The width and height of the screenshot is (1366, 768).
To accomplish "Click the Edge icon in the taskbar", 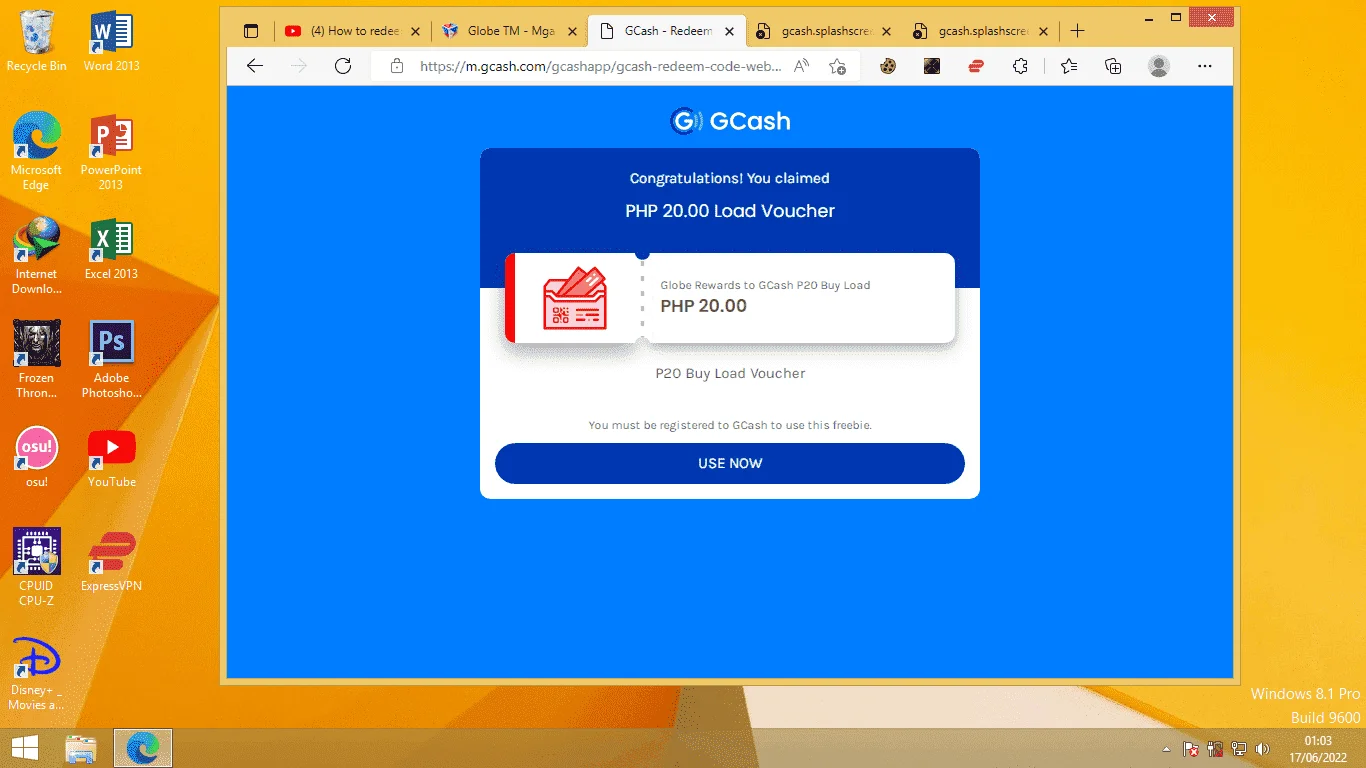I will pos(143,748).
